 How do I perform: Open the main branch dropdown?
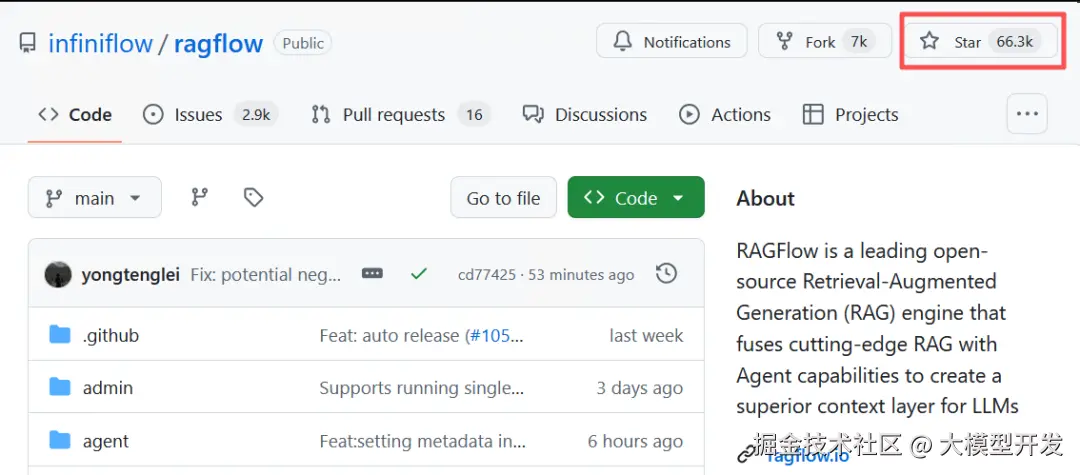(x=94, y=198)
